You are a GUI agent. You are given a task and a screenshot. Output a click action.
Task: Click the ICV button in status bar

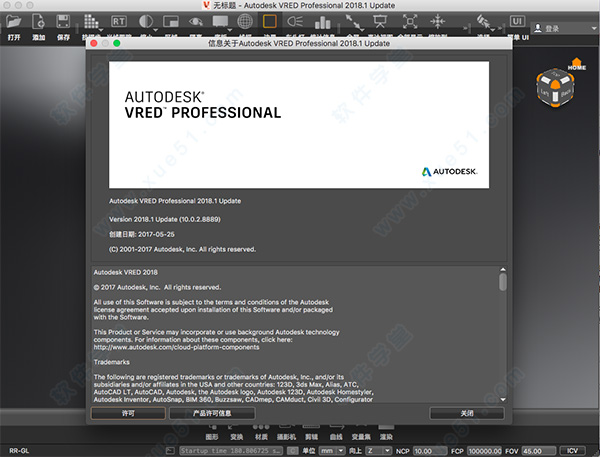pos(572,451)
